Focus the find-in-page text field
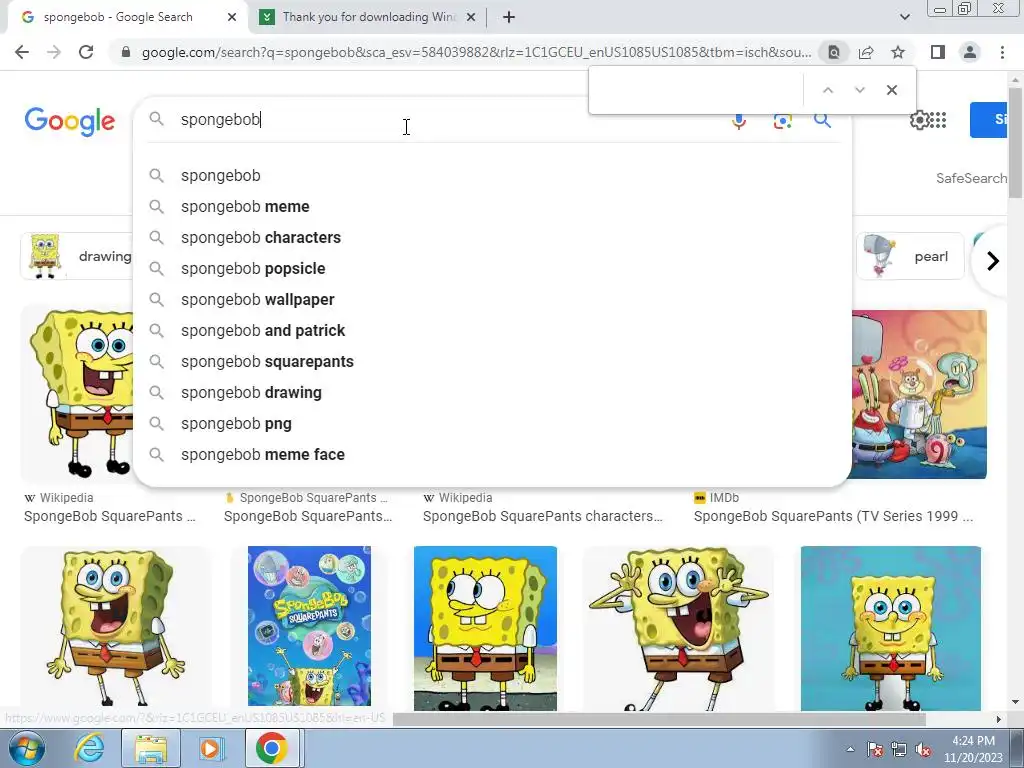The width and height of the screenshot is (1024, 768). [696, 90]
